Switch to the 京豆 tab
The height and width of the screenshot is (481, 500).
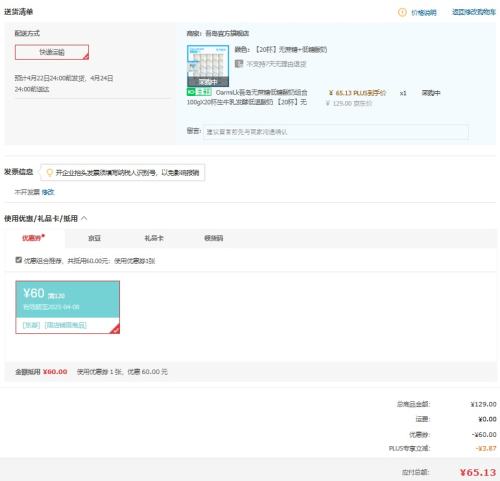click(x=94, y=238)
